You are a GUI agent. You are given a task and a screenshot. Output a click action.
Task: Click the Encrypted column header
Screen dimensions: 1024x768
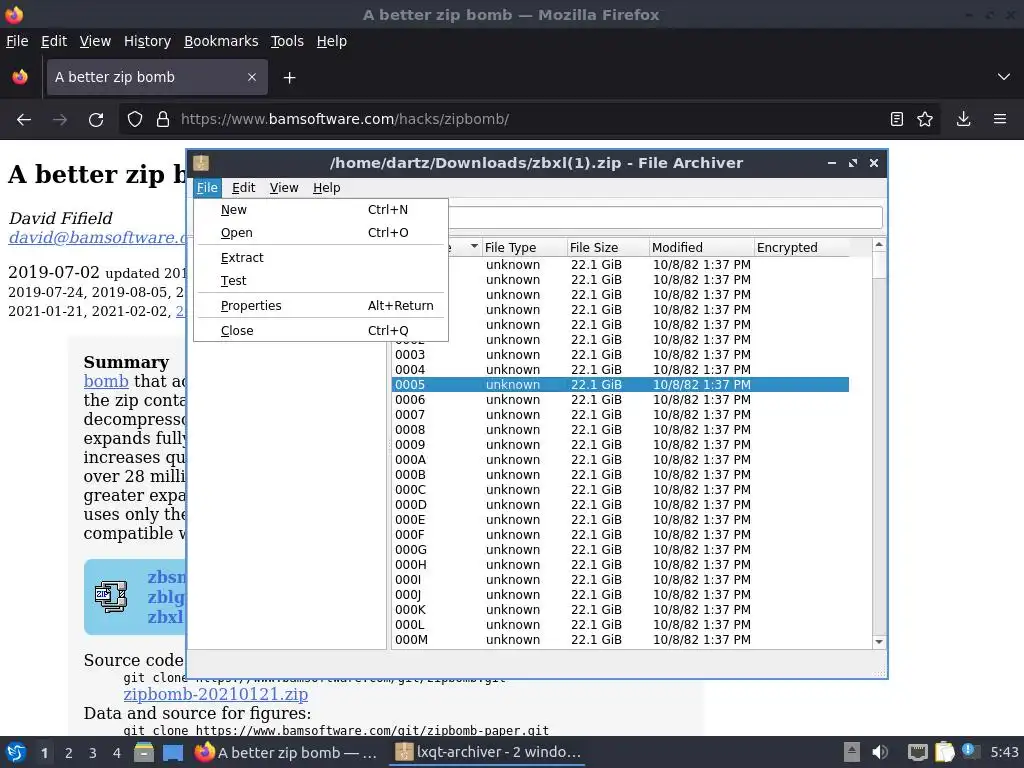[x=802, y=248]
